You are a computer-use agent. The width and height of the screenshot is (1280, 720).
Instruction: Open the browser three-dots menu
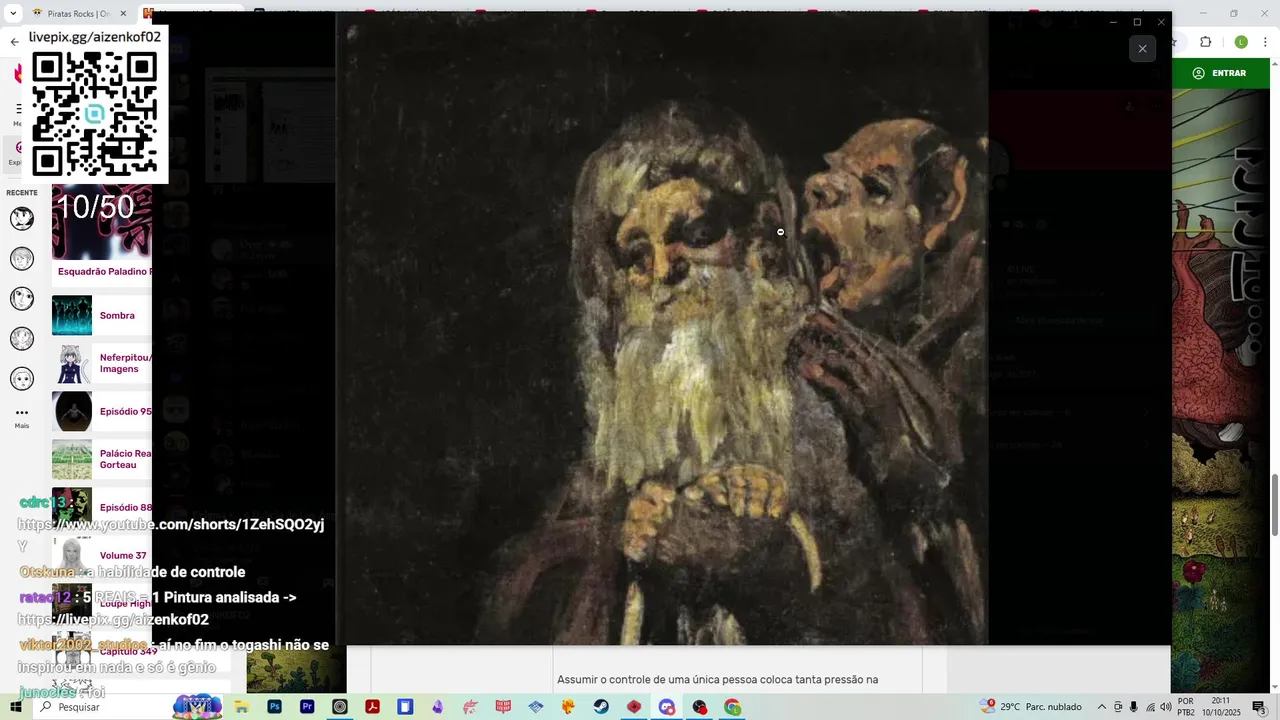[1266, 42]
